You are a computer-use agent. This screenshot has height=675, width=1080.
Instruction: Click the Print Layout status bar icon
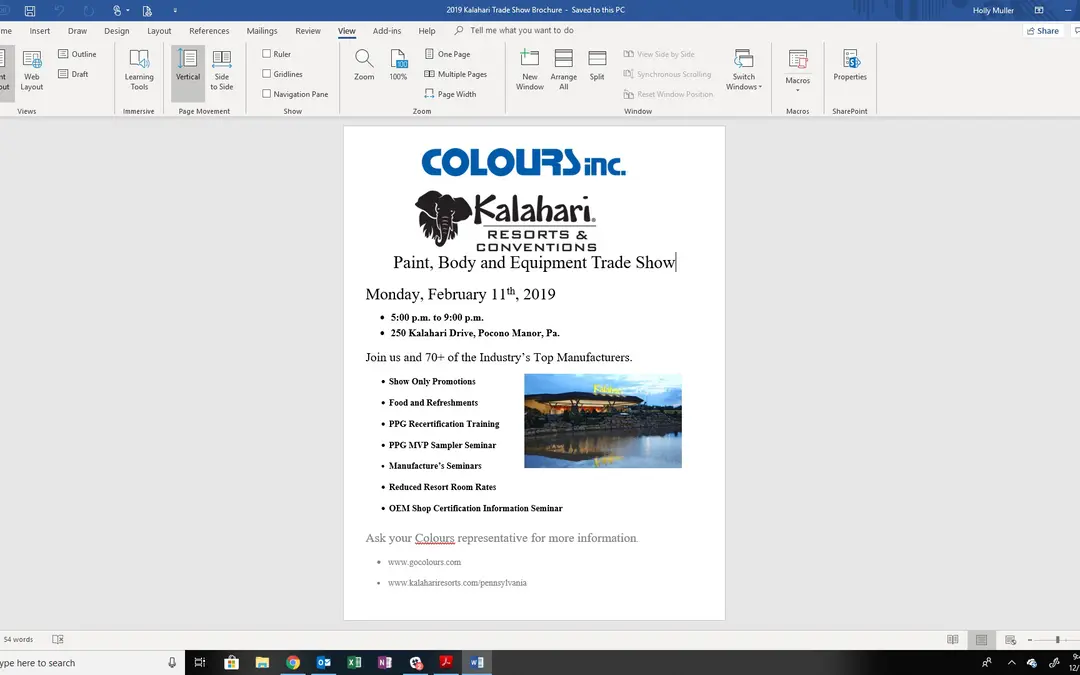pyautogui.click(x=982, y=640)
